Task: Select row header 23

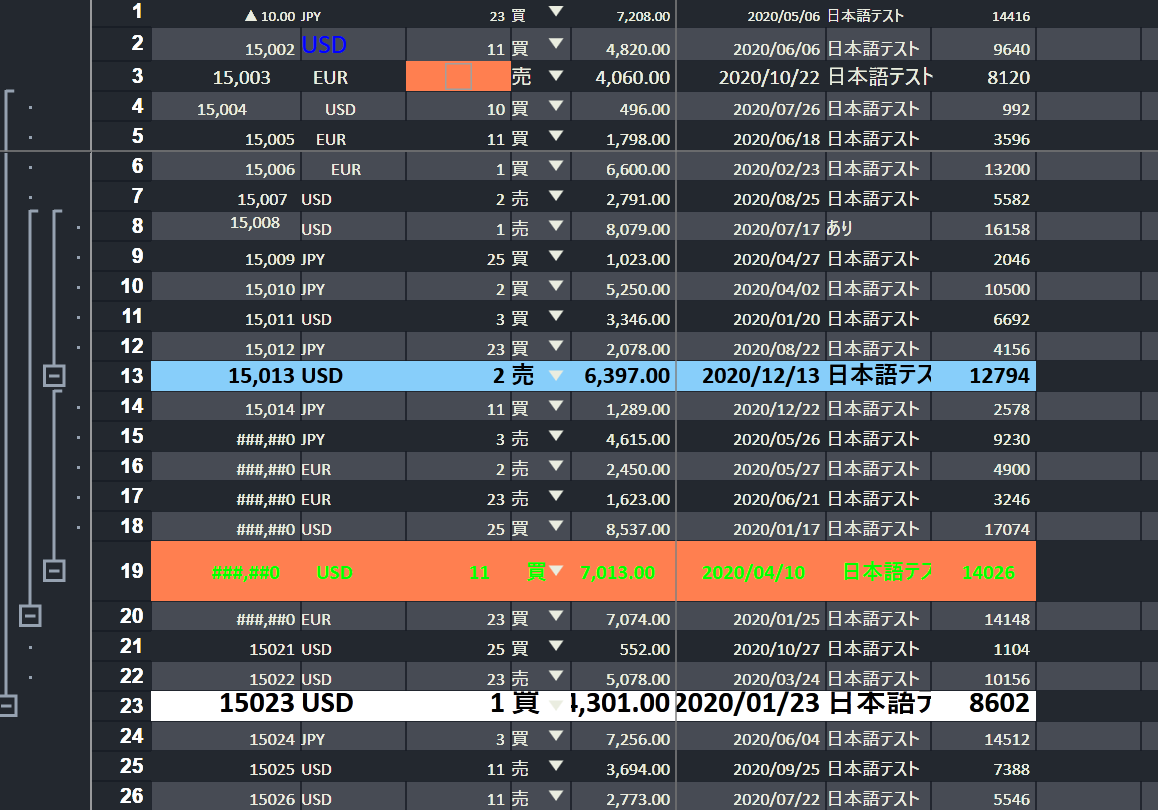Action: tap(131, 705)
